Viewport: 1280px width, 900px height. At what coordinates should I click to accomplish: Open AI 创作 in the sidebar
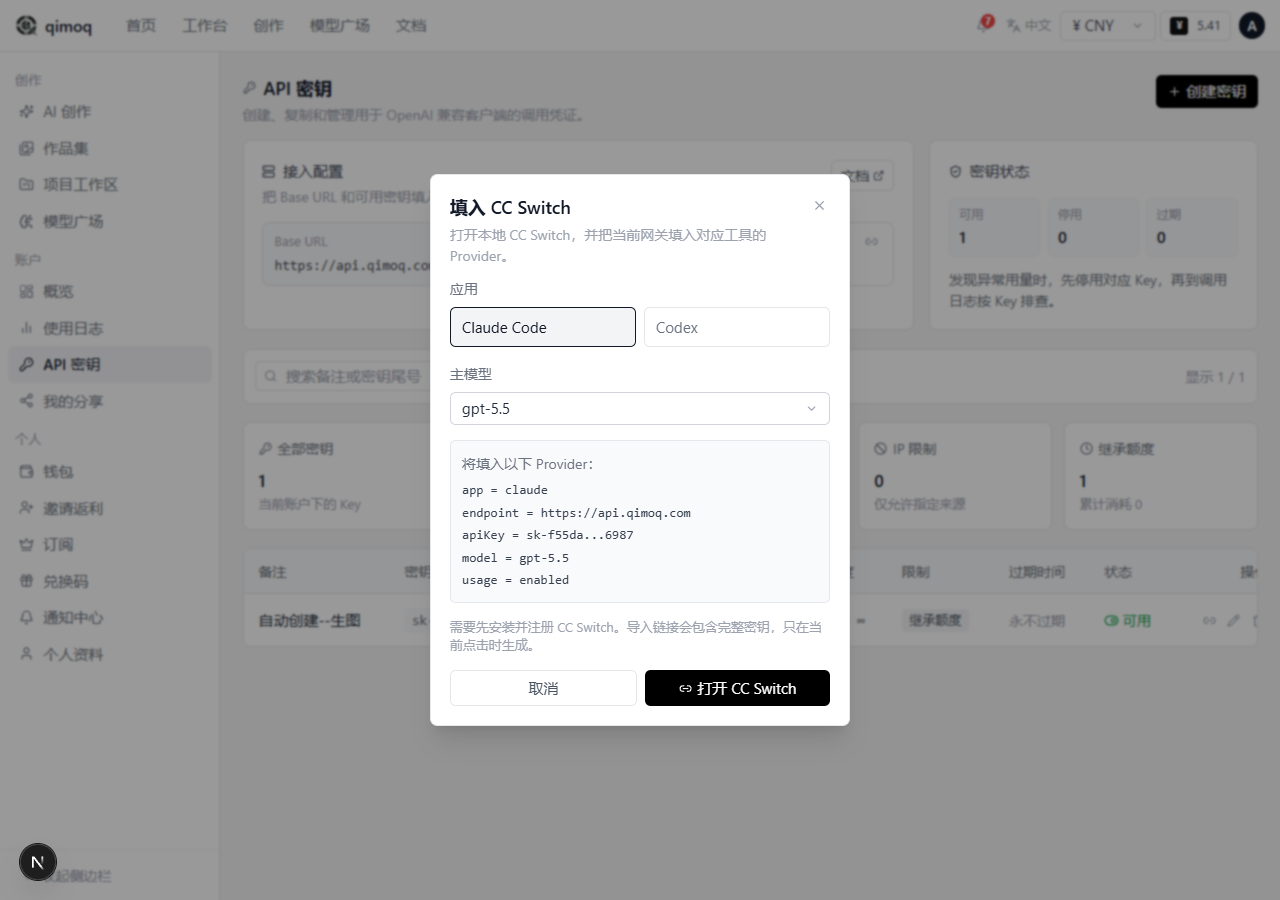pos(110,112)
